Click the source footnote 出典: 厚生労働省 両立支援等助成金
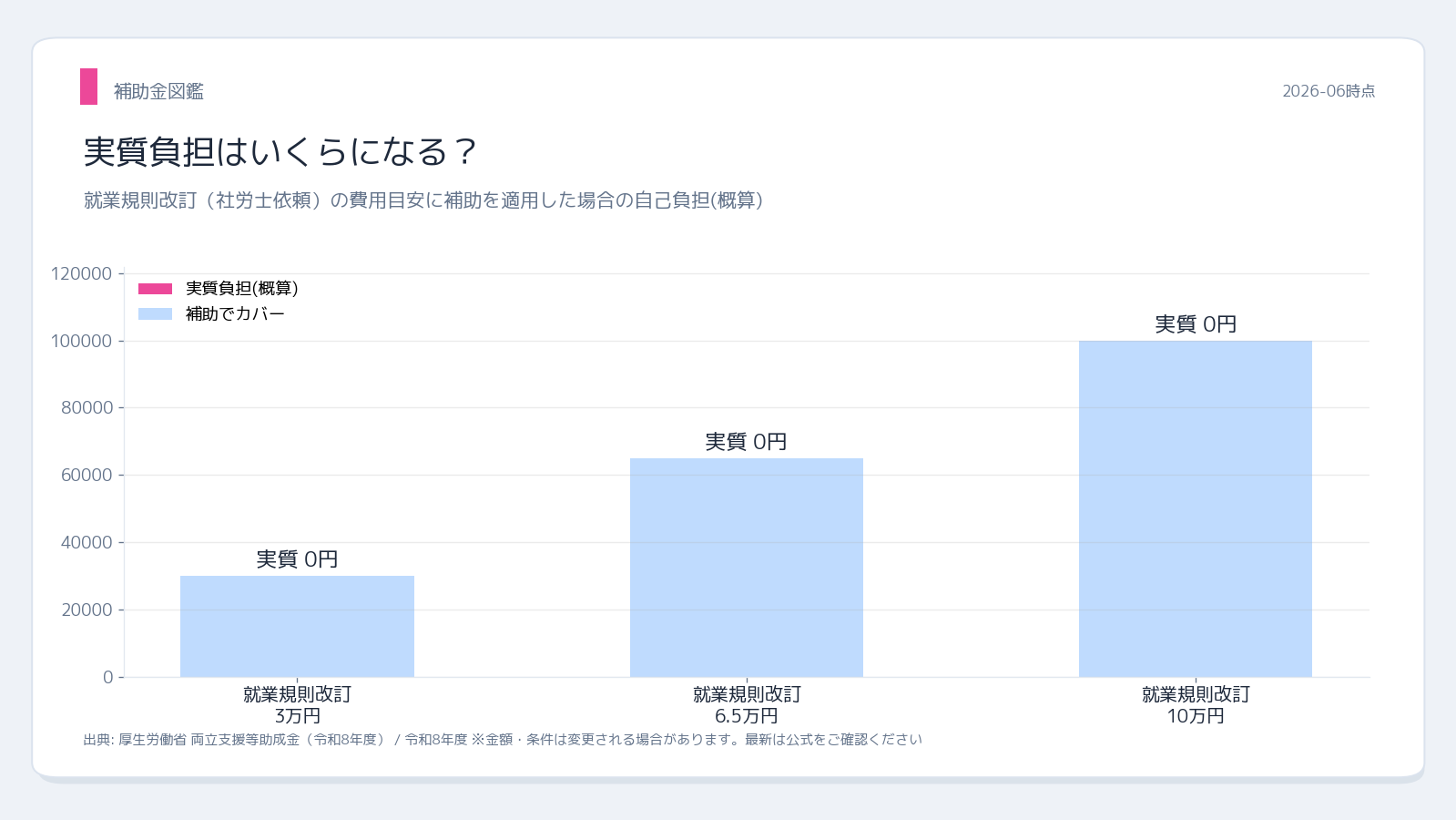1456x820 pixels. (x=503, y=740)
